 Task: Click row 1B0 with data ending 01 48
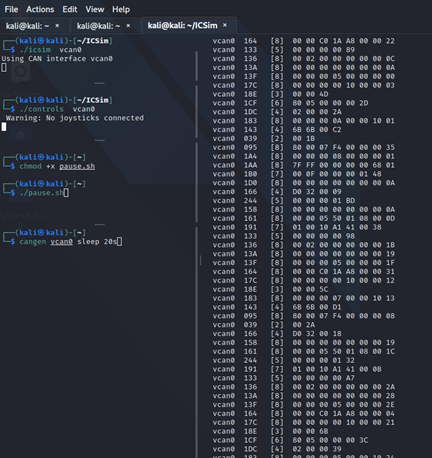[297, 174]
